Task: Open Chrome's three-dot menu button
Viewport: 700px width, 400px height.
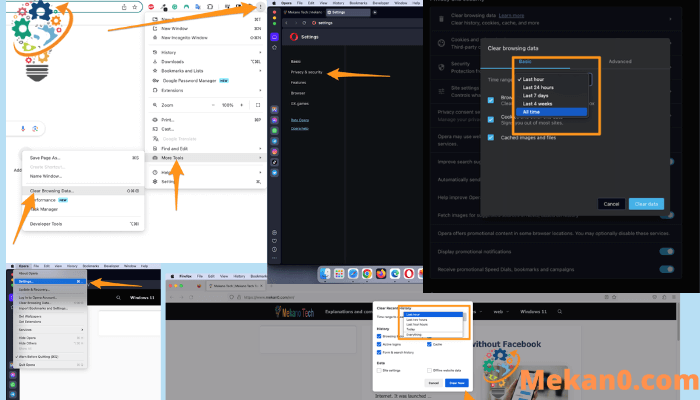Action: click(260, 7)
